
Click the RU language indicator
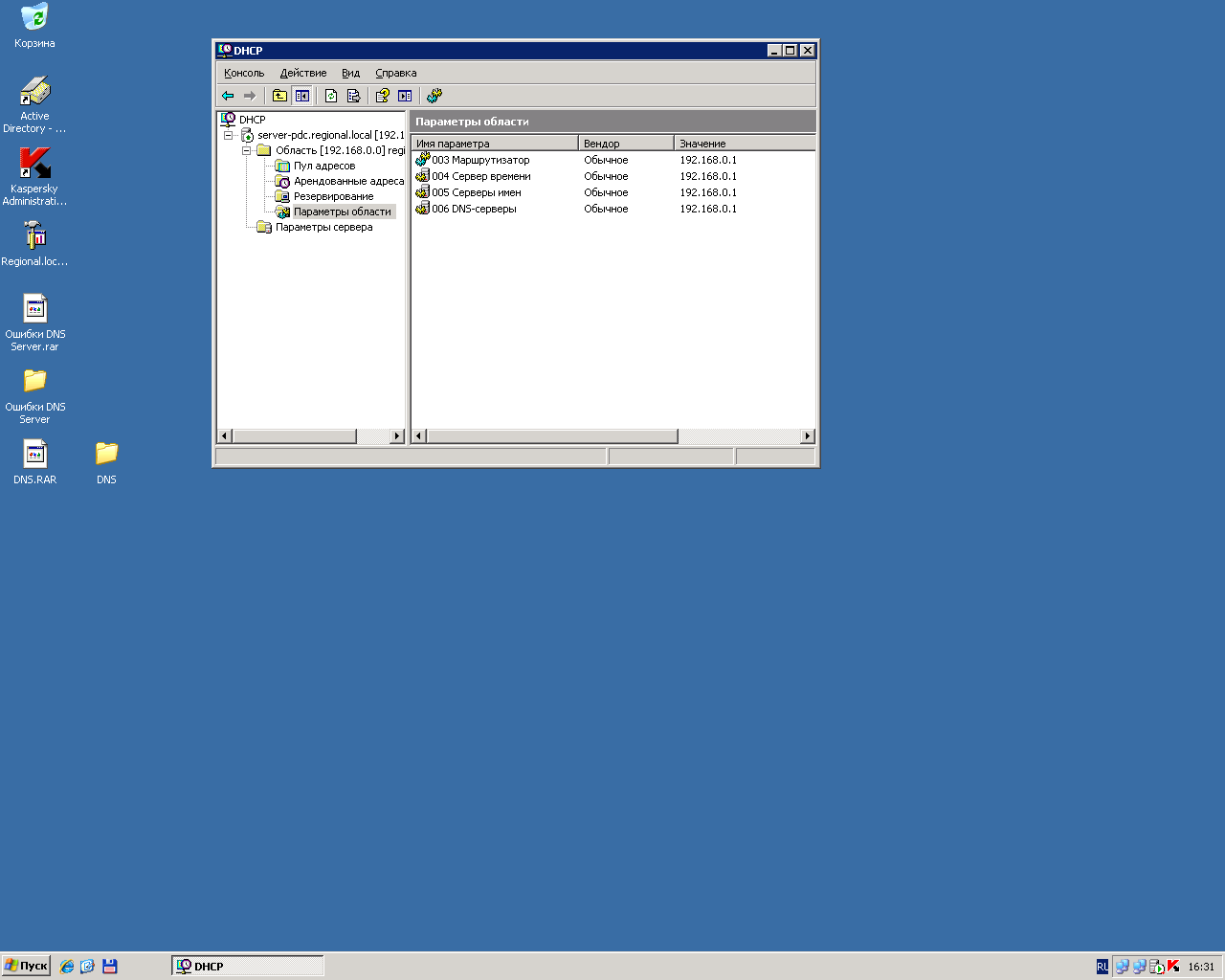pos(1102,967)
